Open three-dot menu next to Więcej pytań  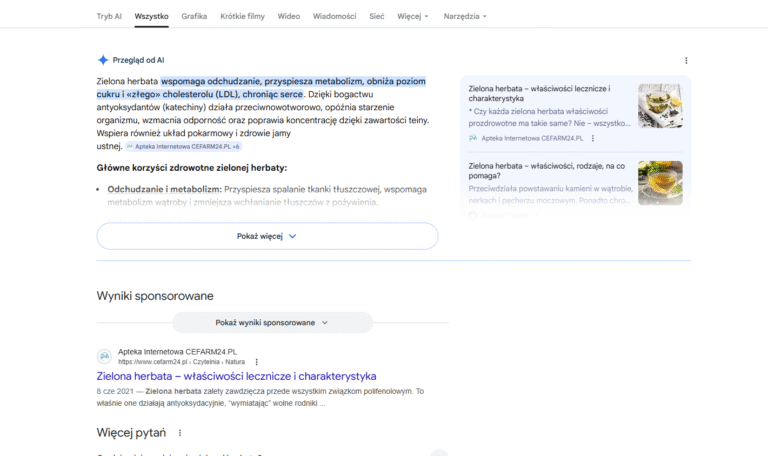point(180,433)
